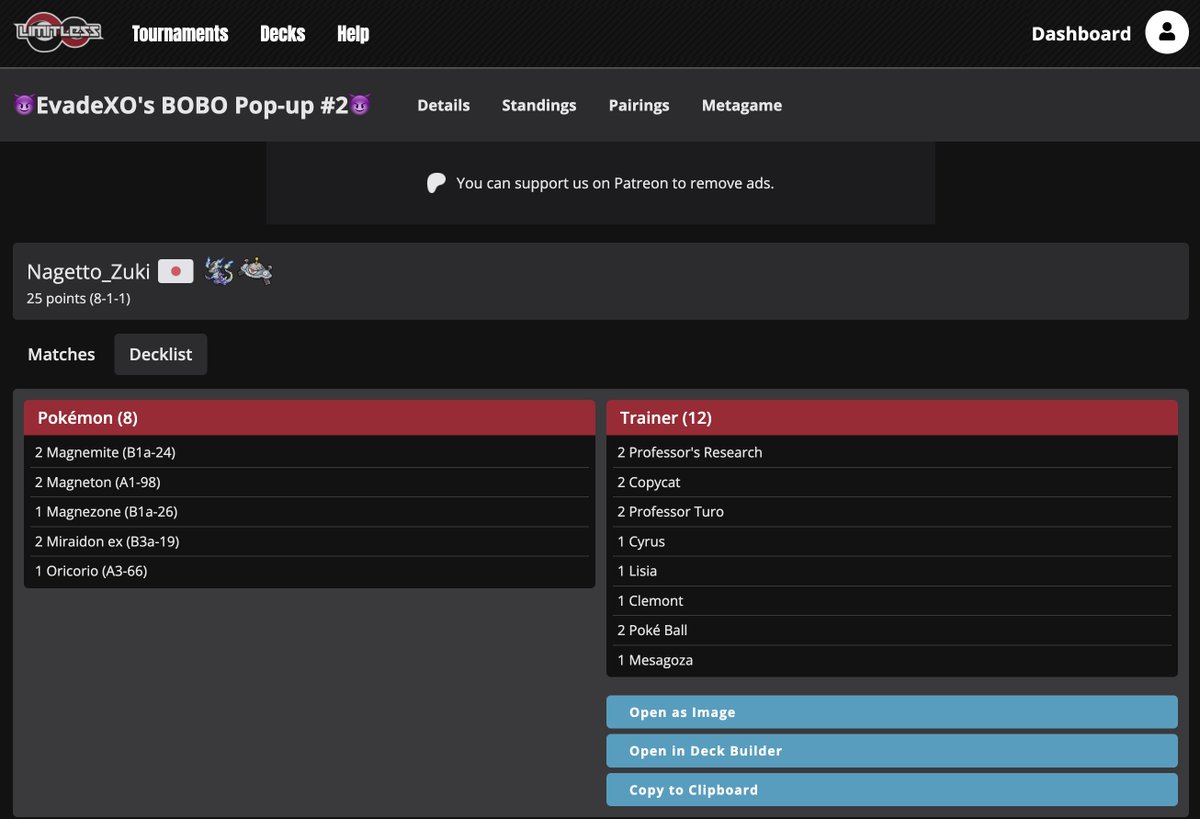Click the Magnezone sprite icon

[x=256, y=270]
